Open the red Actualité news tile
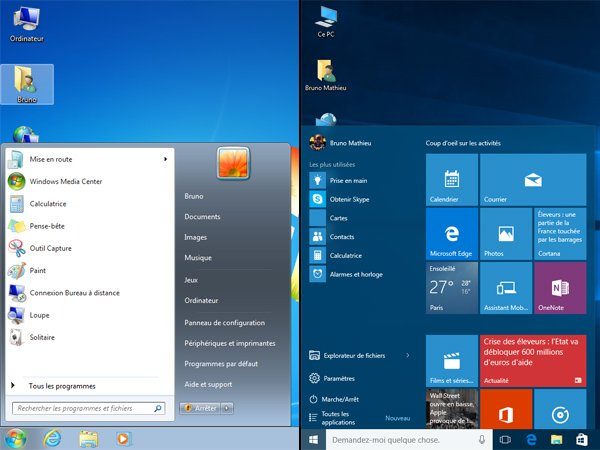This screenshot has width=600, height=450. 533,361
